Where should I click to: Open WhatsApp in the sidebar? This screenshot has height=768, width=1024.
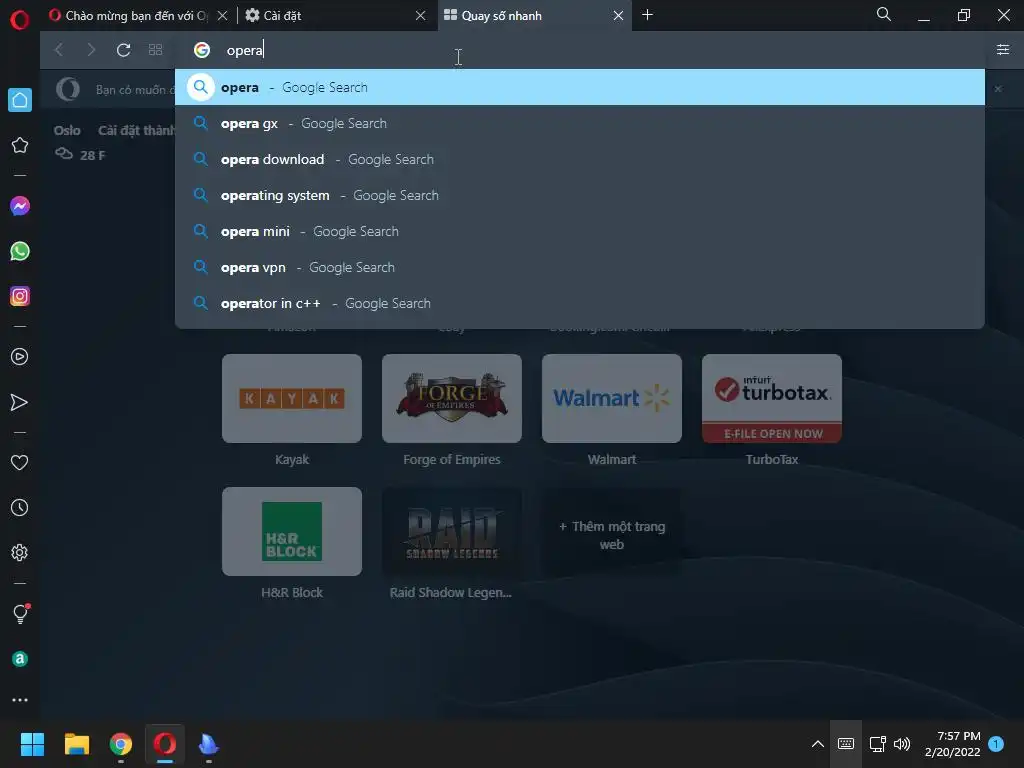20,251
